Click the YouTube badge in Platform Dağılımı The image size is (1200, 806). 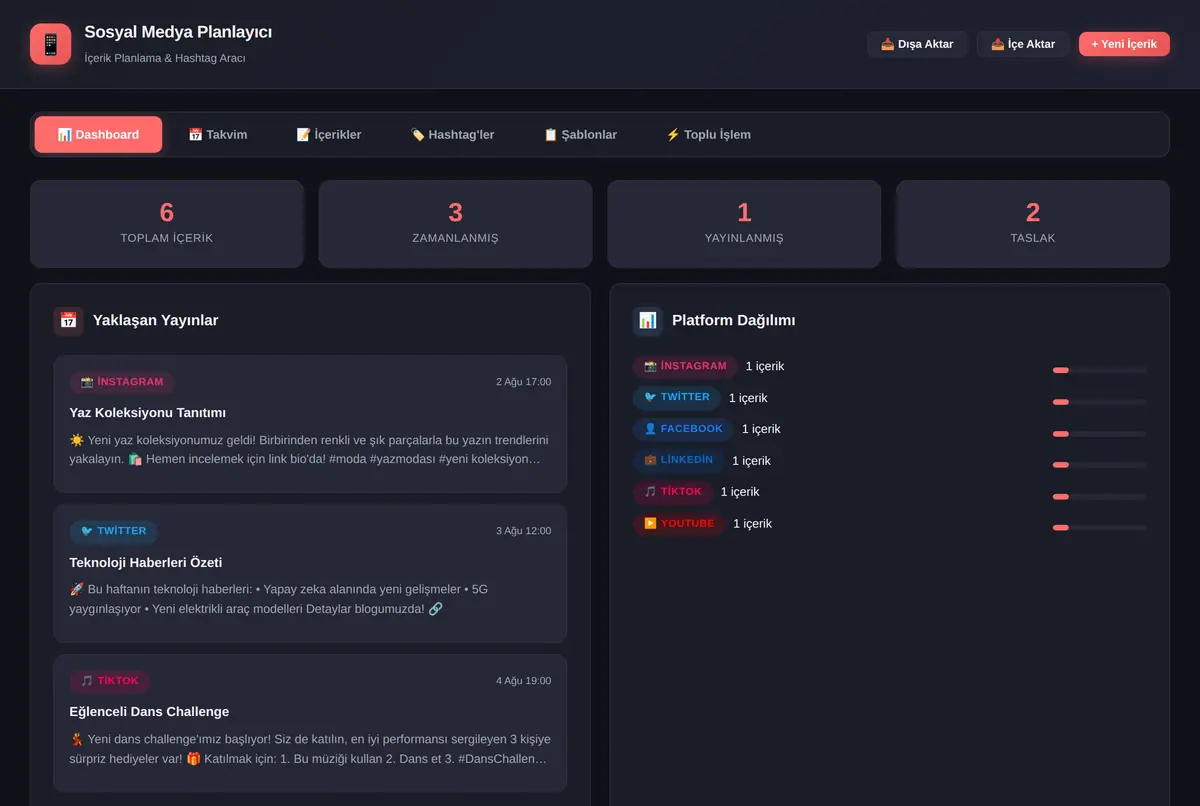tap(679, 523)
